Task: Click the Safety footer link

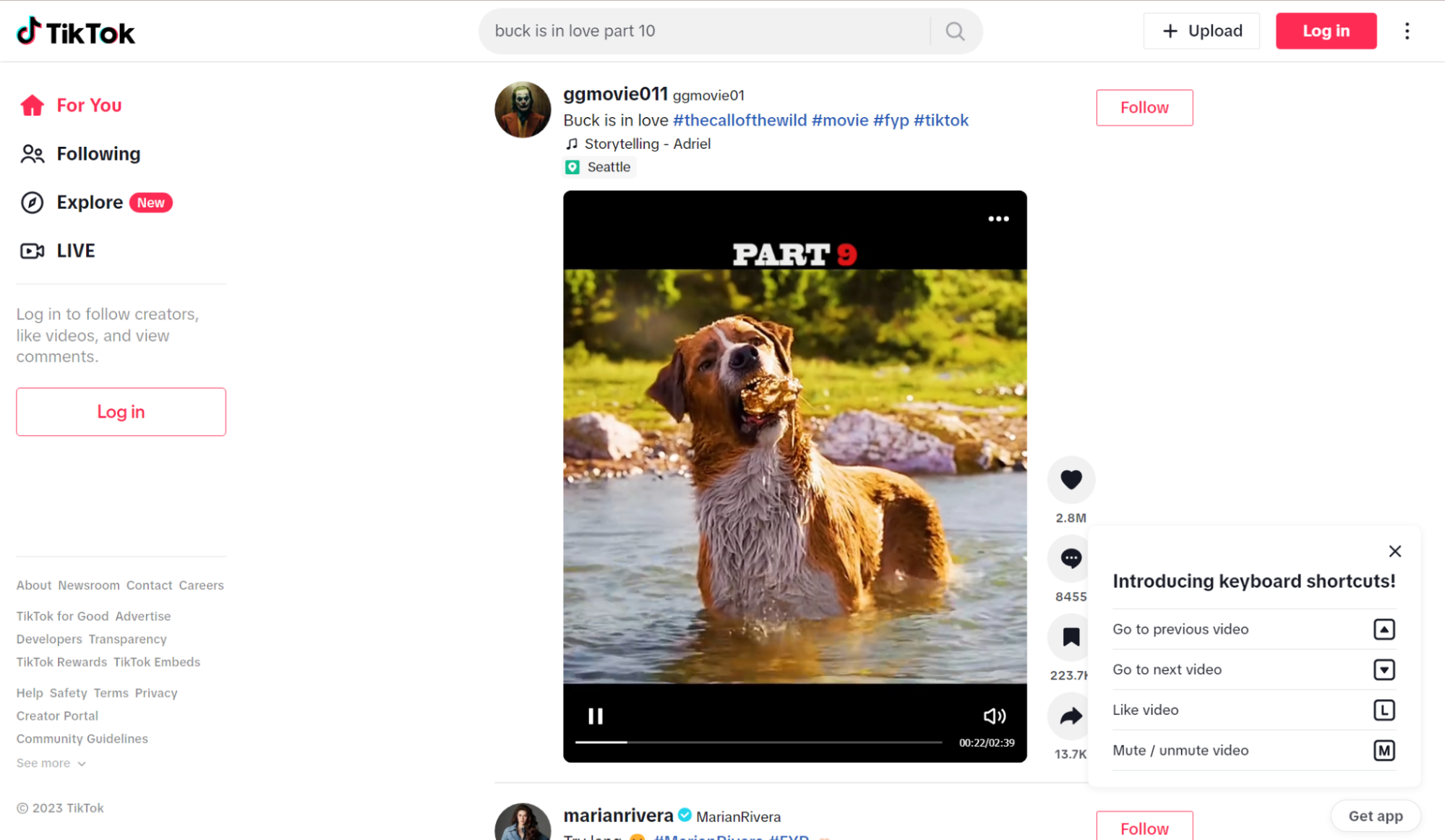Action: (68, 693)
